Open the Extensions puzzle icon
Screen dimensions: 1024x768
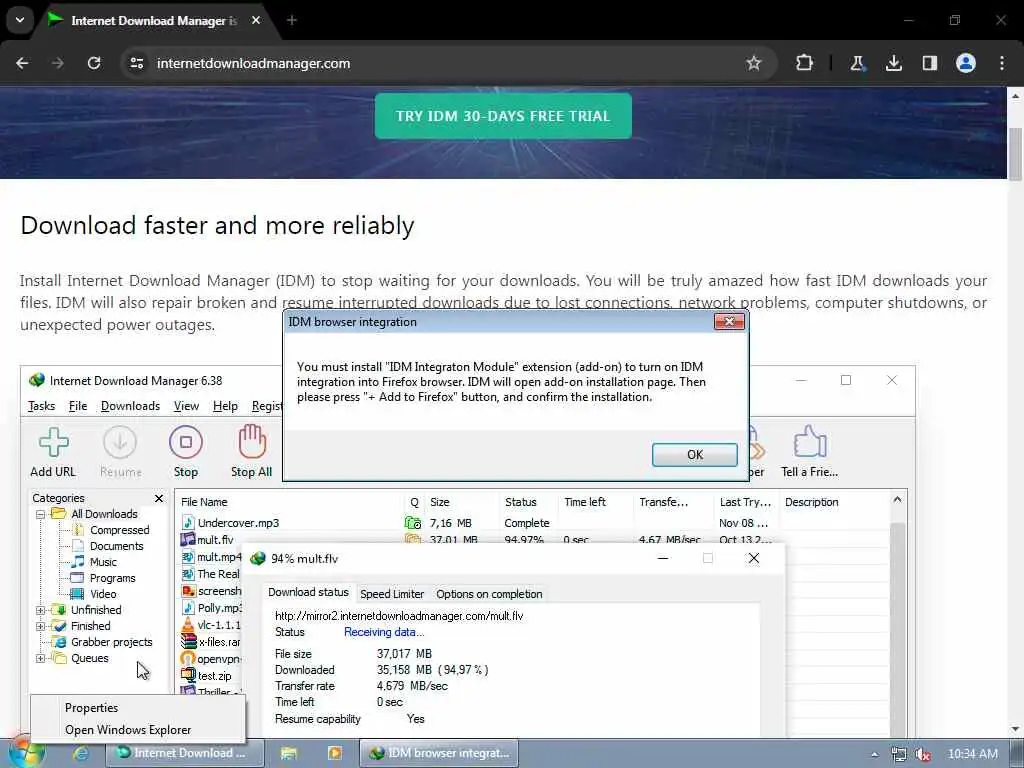(x=805, y=63)
